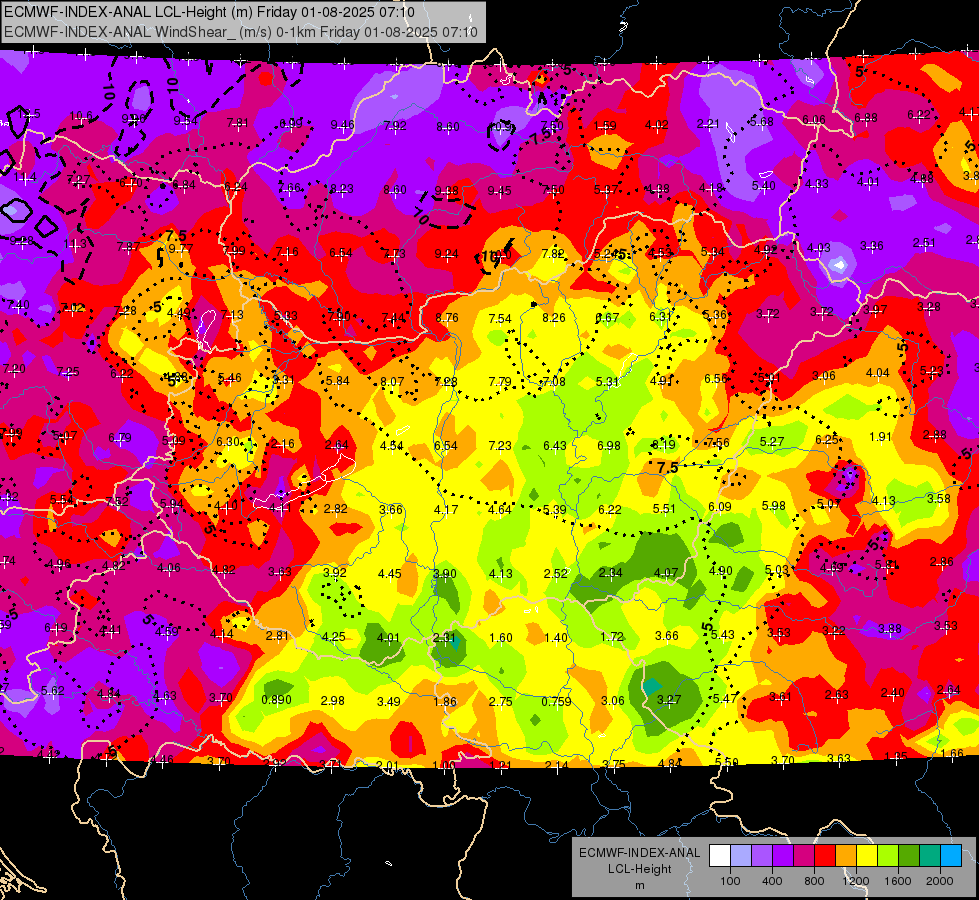
Task: Click the white swatch in the LCL-Height legend
Action: (x=720, y=856)
